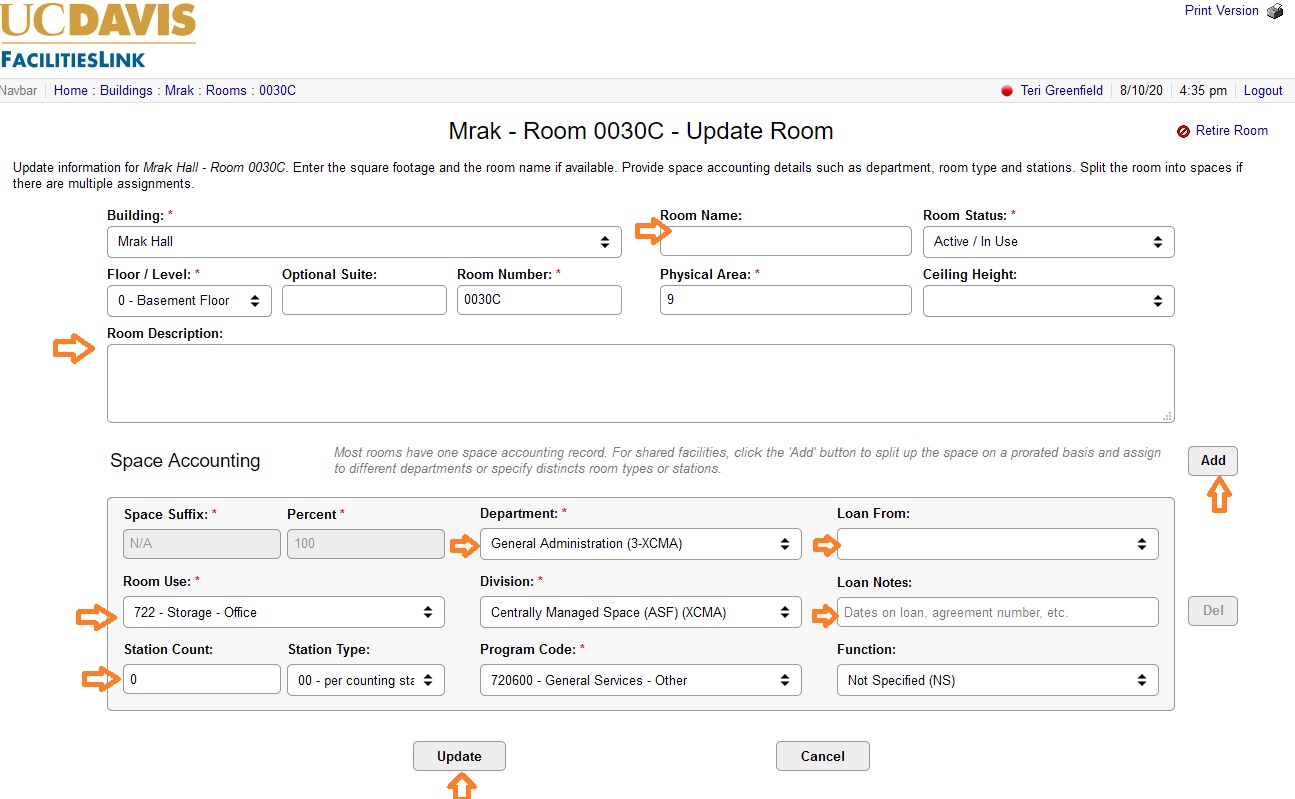Click the red status dot beside Teri Greenfield

pos(1007,90)
